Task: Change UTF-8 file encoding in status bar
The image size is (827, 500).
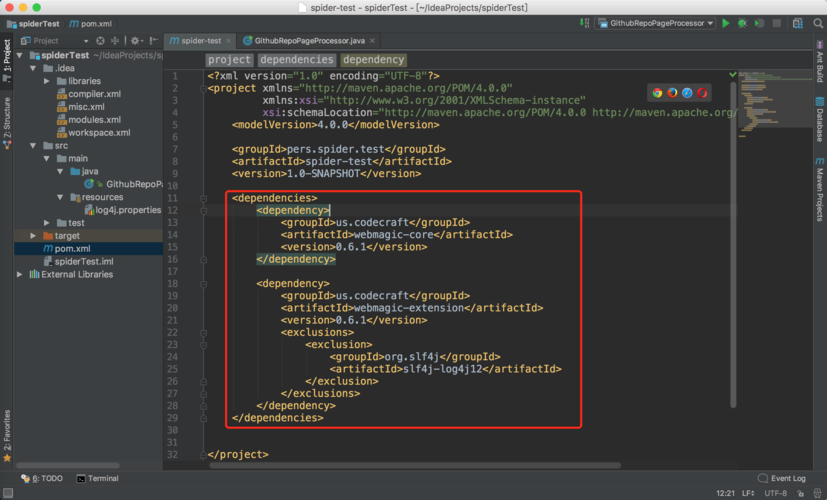Action: [775, 493]
